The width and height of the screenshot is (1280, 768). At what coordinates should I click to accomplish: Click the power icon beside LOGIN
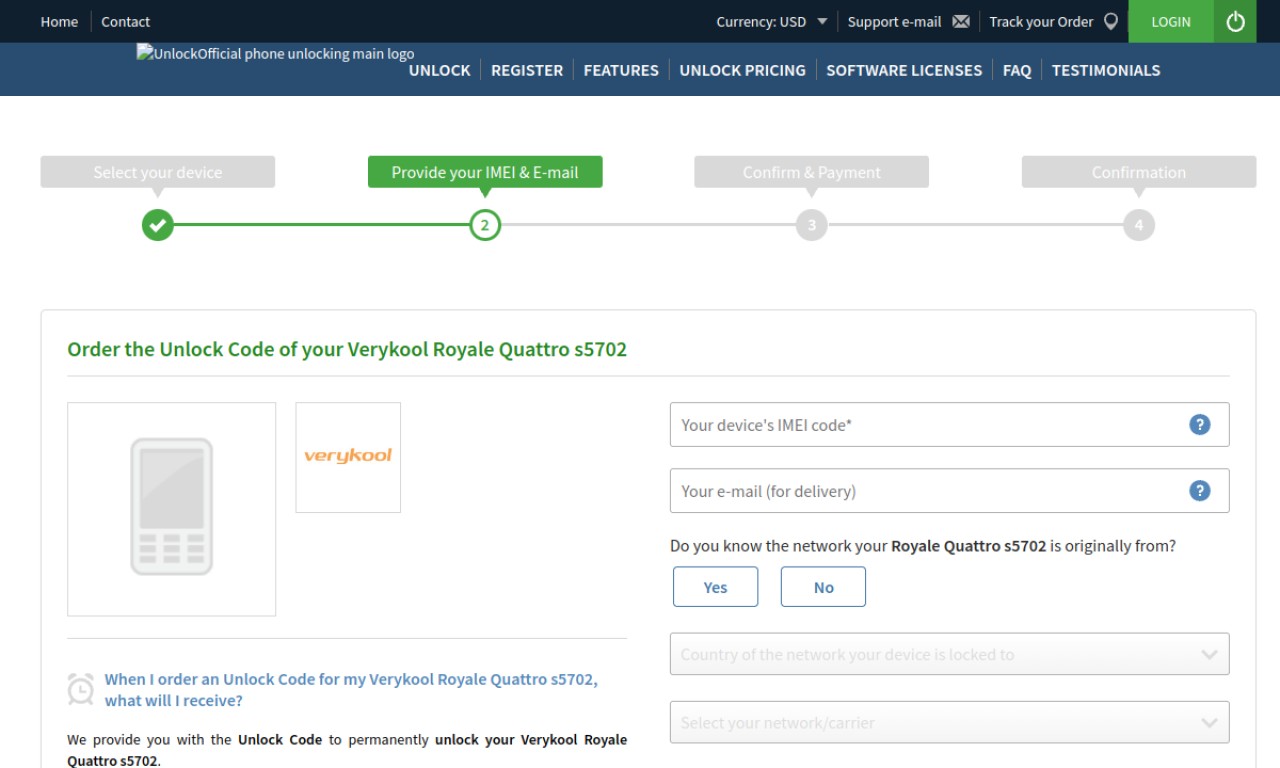(1236, 21)
